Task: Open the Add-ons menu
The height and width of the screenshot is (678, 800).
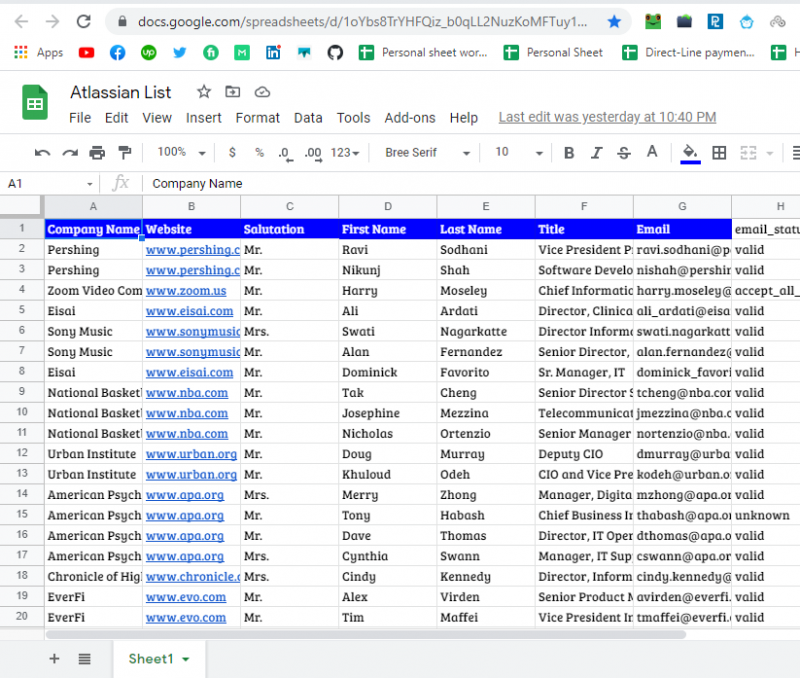Action: tap(410, 118)
